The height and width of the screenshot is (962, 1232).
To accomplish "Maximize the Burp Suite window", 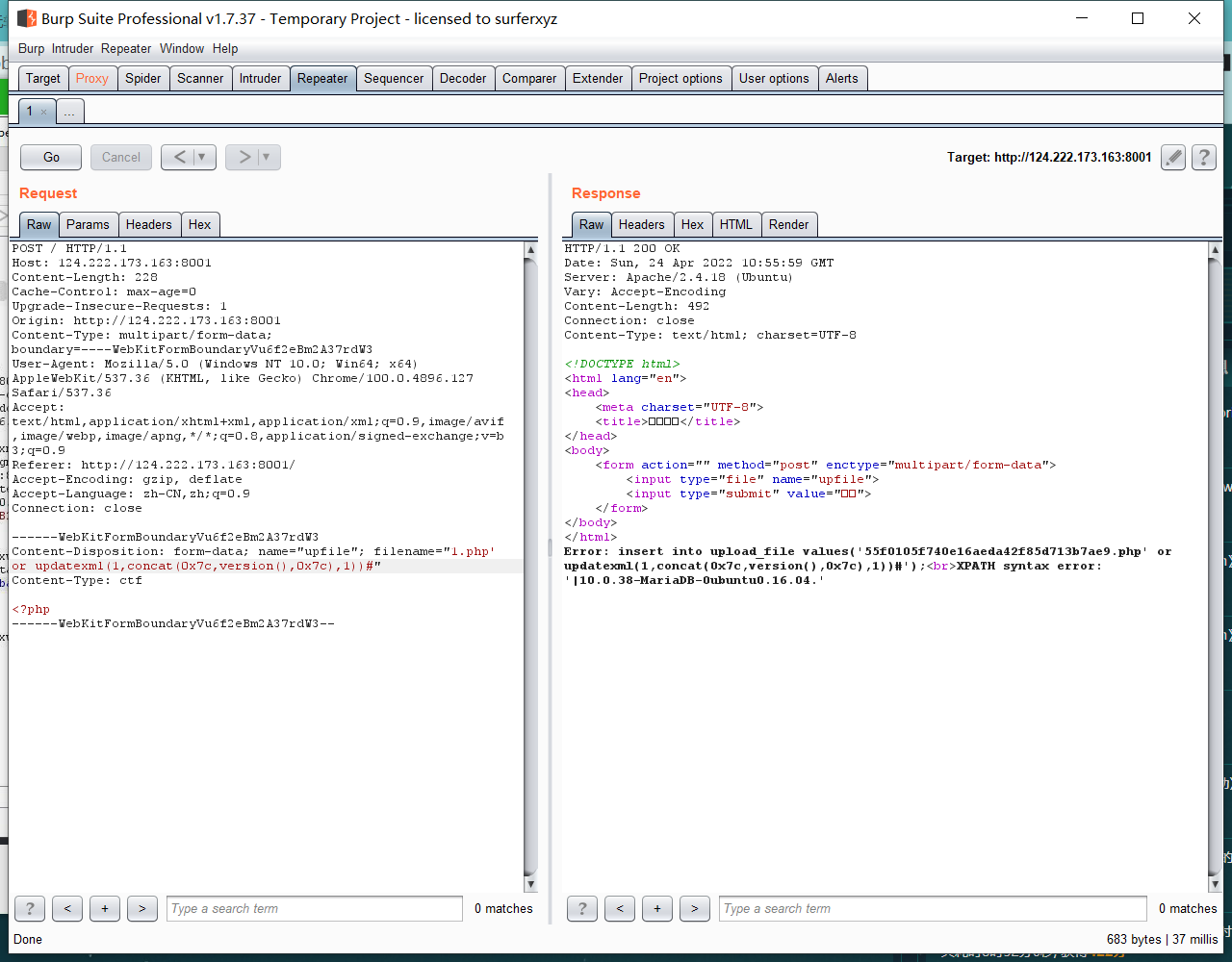I will 1138,18.
